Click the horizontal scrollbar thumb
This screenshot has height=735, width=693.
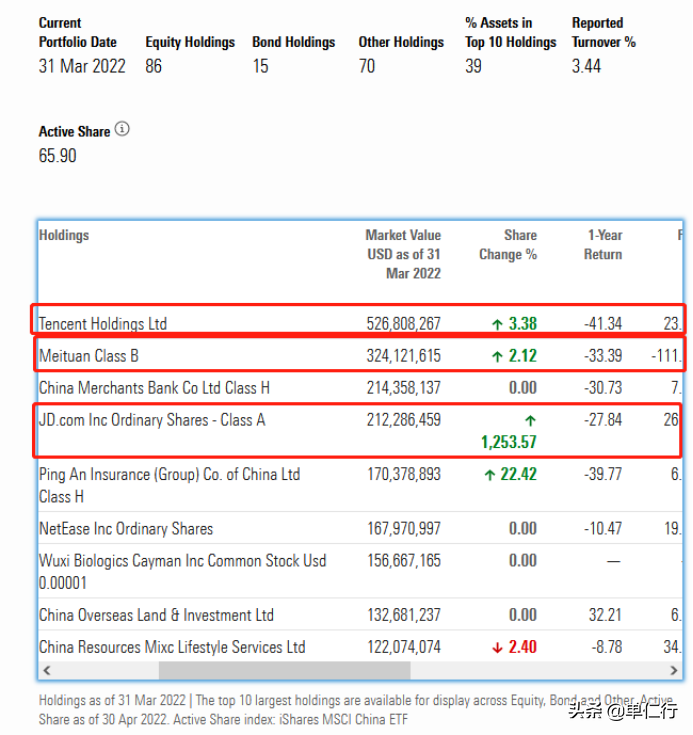(x=285, y=670)
